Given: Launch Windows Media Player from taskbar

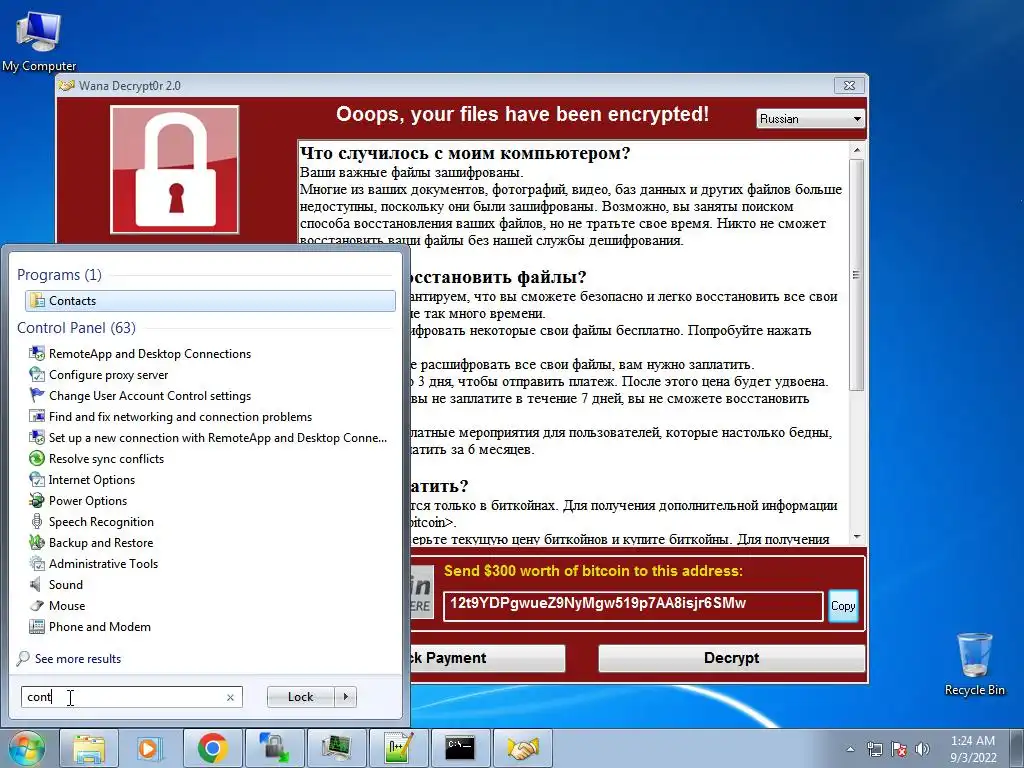Looking at the screenshot, I should tap(150, 748).
